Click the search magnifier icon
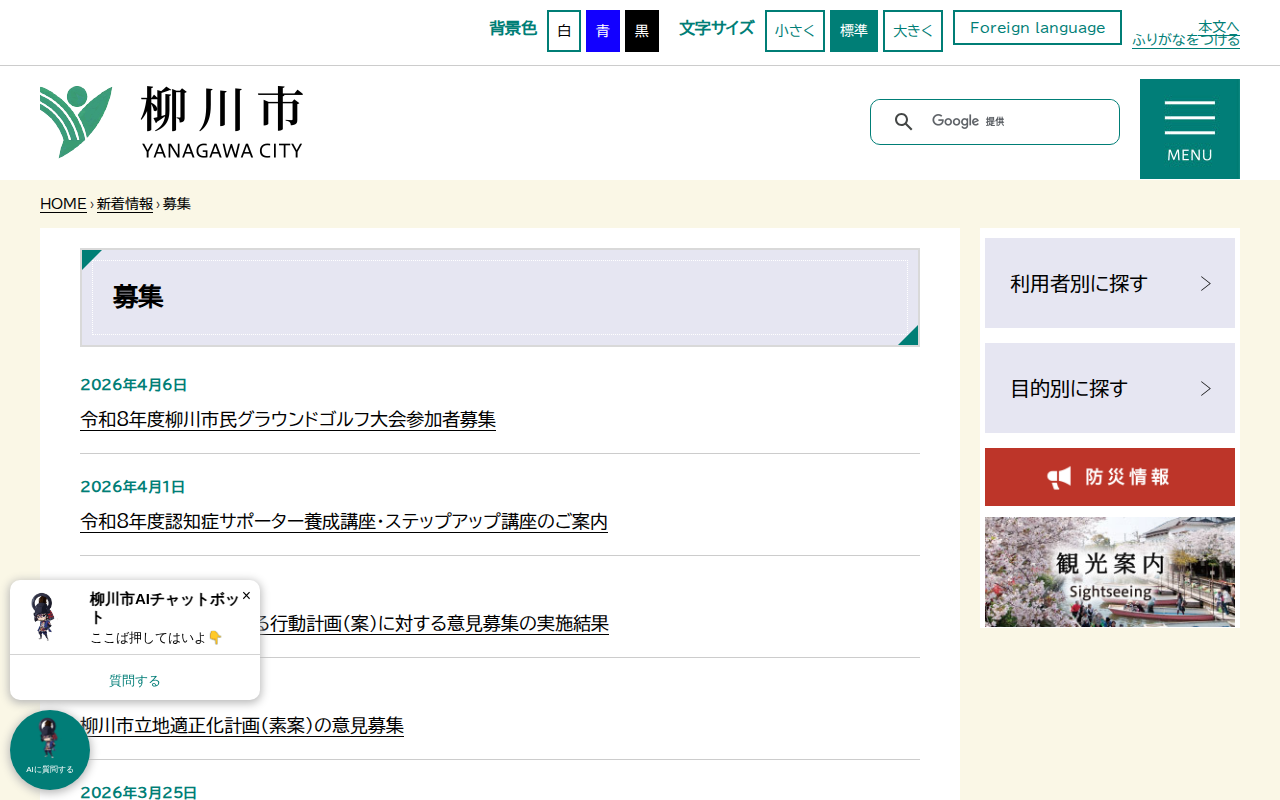Screen dimensions: 1280x800 click(903, 122)
